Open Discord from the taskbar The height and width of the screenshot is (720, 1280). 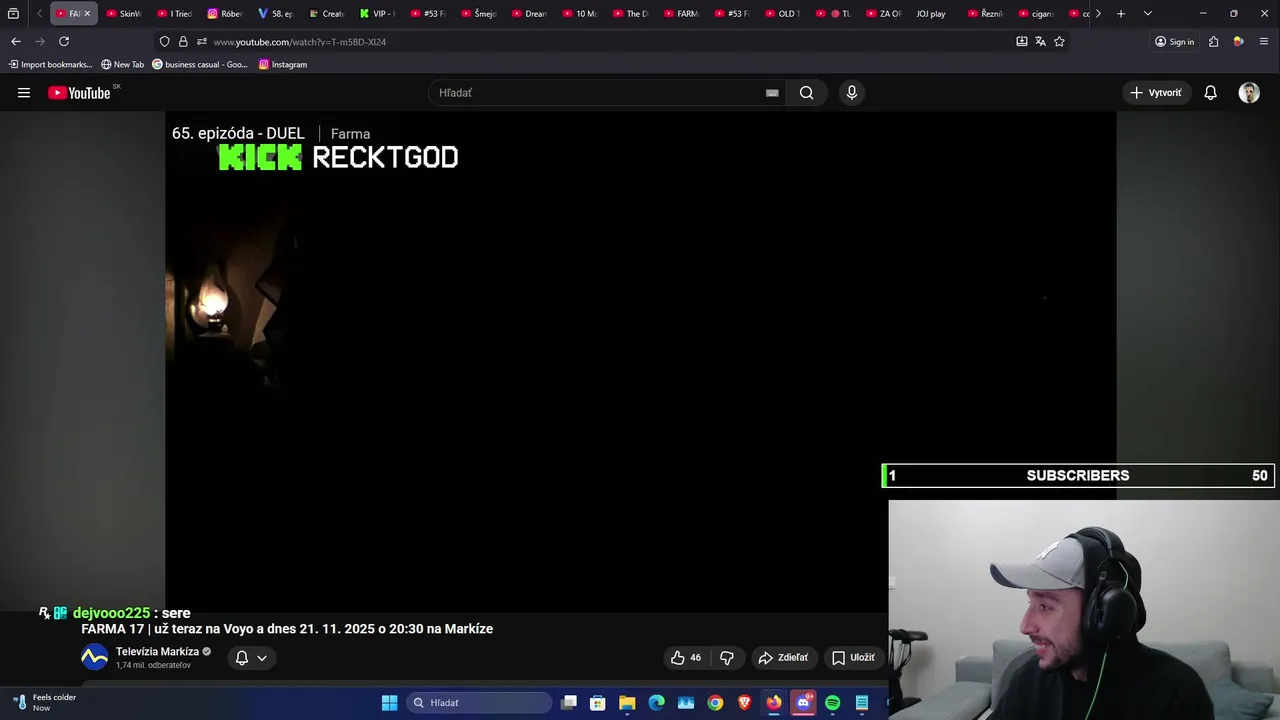[x=803, y=703]
